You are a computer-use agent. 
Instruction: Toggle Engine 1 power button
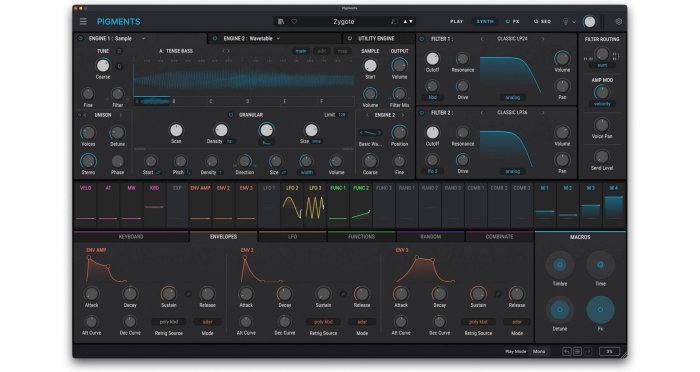80,38
